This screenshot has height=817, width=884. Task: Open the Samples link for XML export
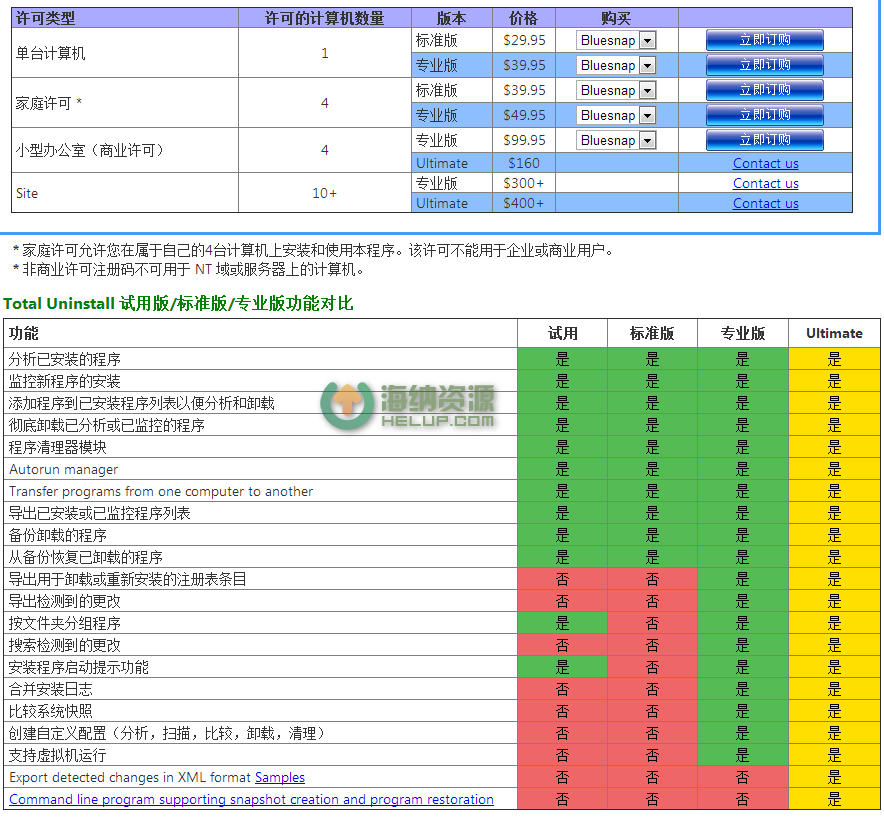[x=280, y=778]
